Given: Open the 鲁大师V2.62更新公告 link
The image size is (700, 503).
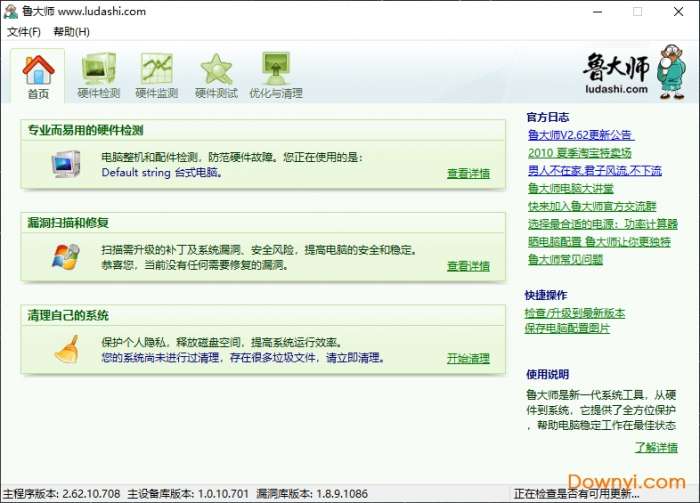Looking at the screenshot, I should [581, 135].
